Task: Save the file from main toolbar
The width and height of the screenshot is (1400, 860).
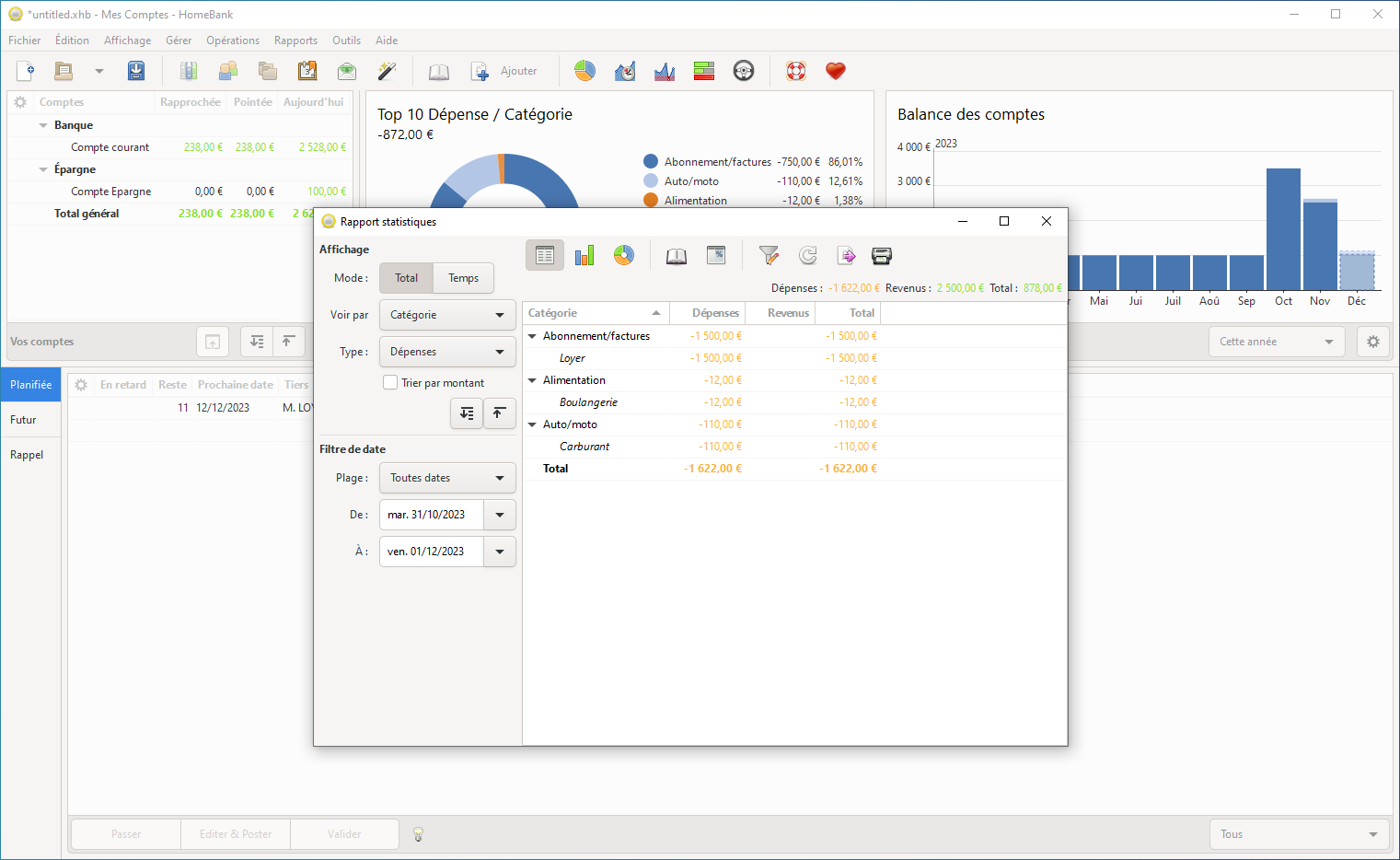Action: click(x=136, y=71)
